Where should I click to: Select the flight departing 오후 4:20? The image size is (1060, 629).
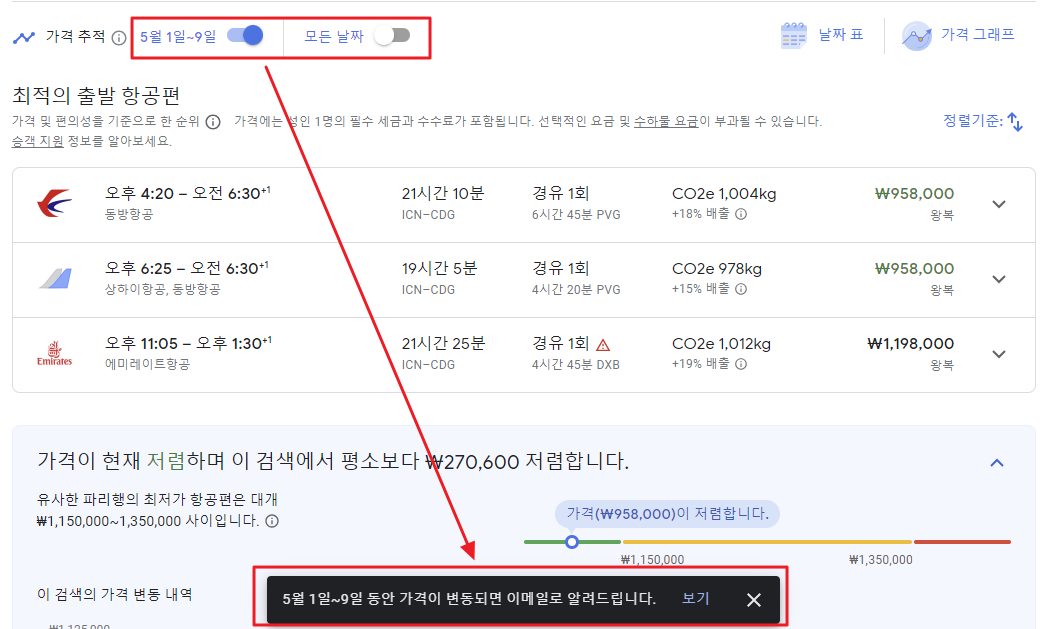(524, 205)
